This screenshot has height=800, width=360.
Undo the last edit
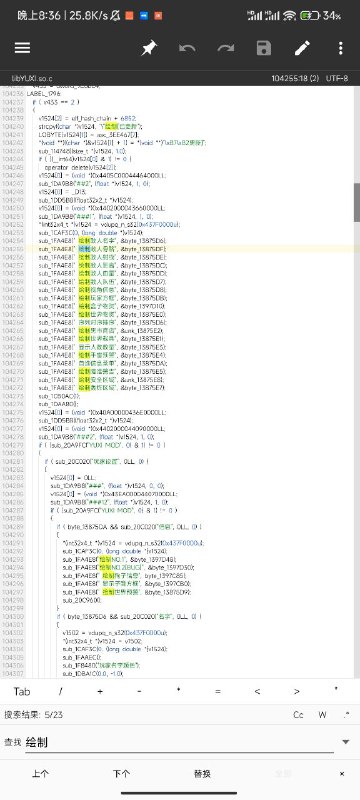[187, 48]
